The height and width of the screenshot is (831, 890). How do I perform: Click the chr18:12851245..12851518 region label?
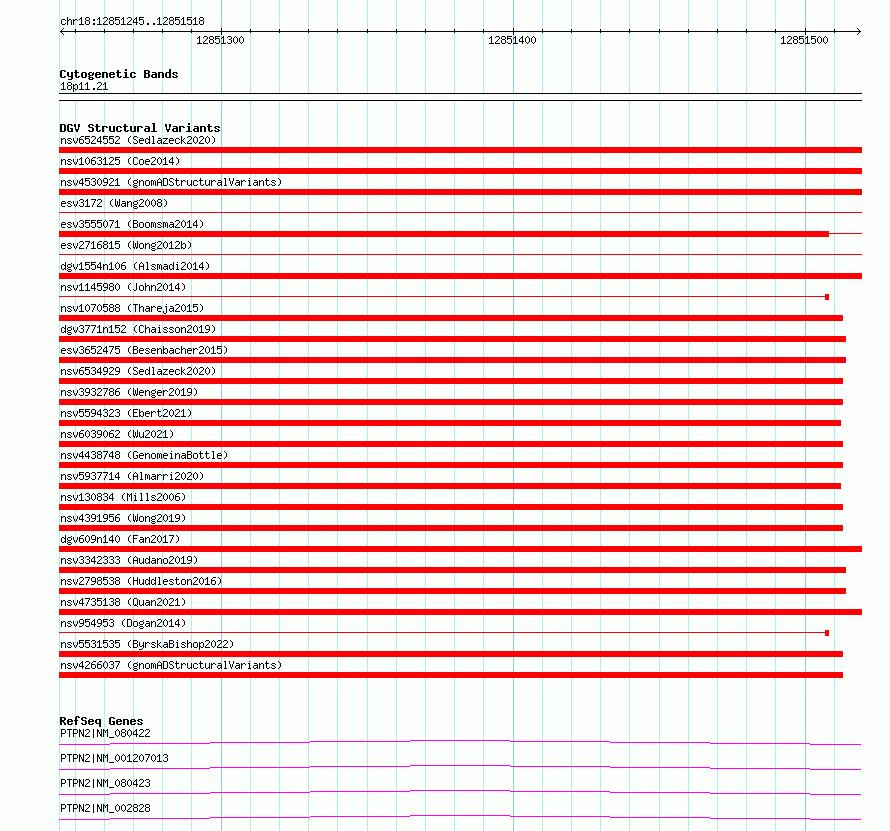tap(132, 22)
